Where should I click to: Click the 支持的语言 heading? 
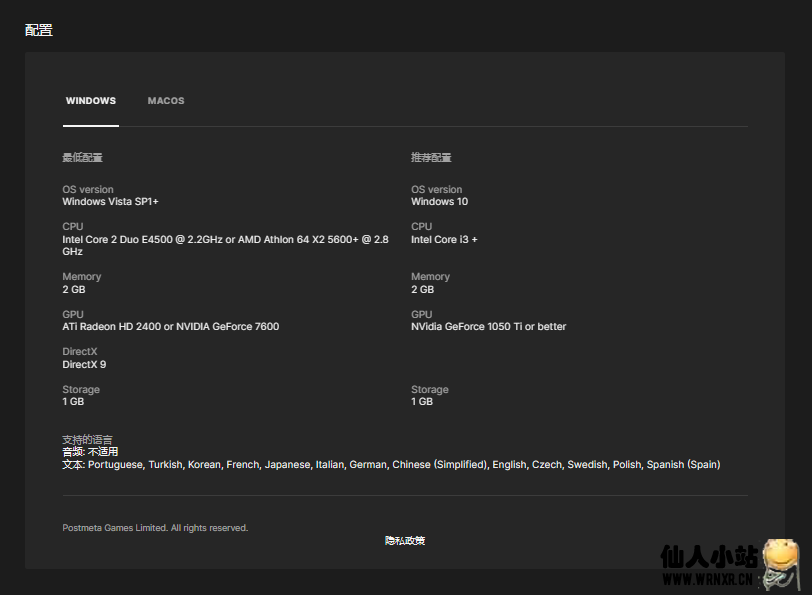point(87,440)
